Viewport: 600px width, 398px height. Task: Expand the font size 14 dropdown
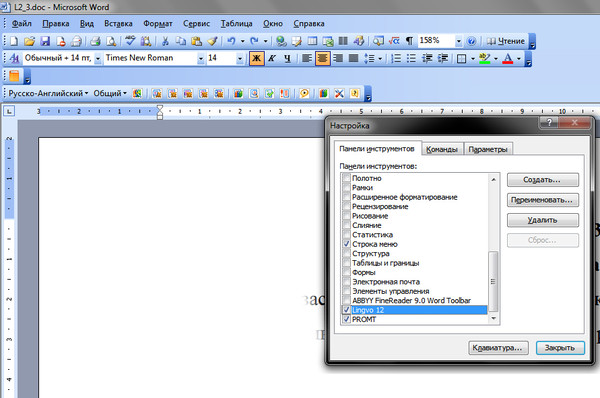(x=240, y=59)
